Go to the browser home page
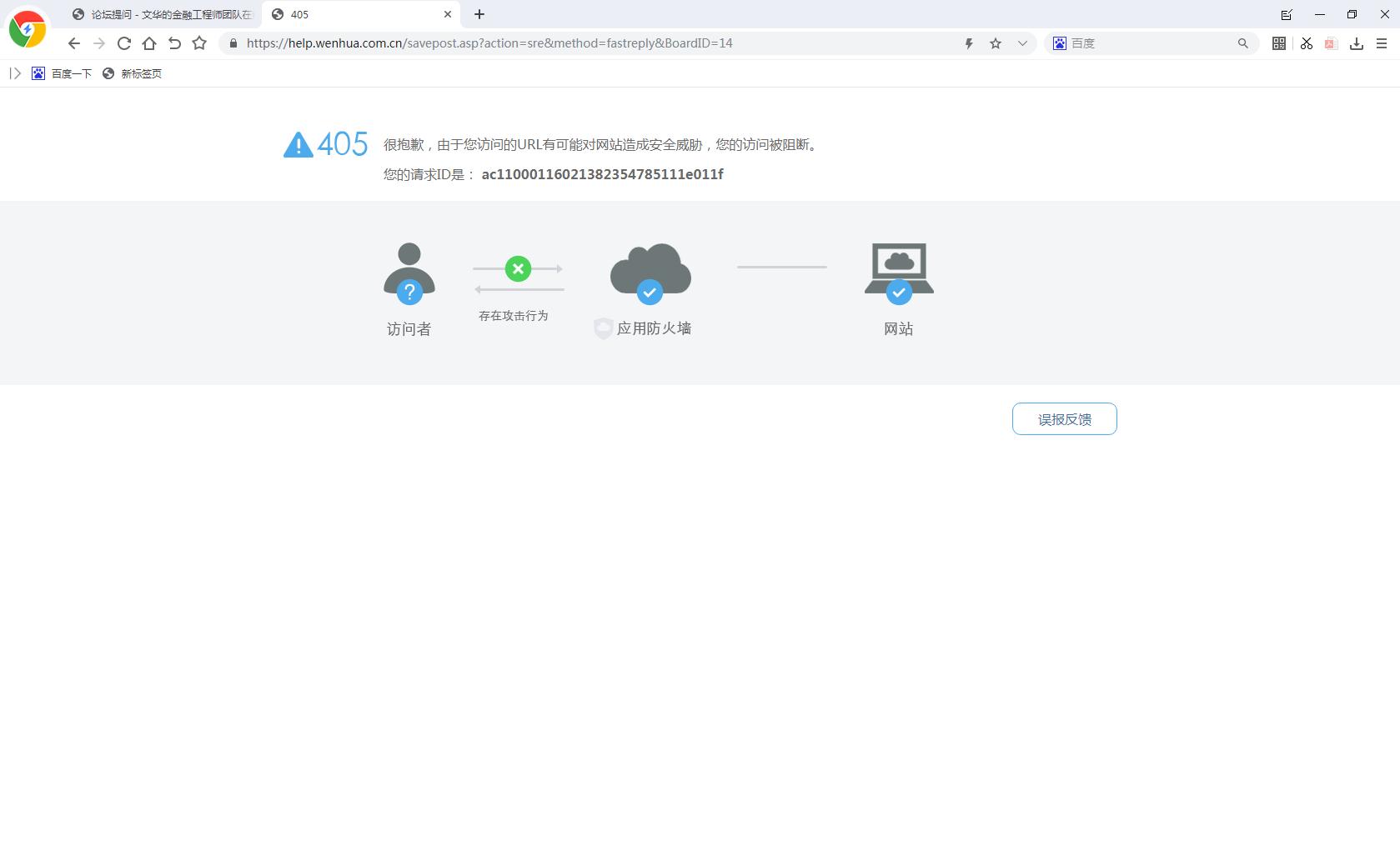The height and width of the screenshot is (841, 1400). point(149,43)
